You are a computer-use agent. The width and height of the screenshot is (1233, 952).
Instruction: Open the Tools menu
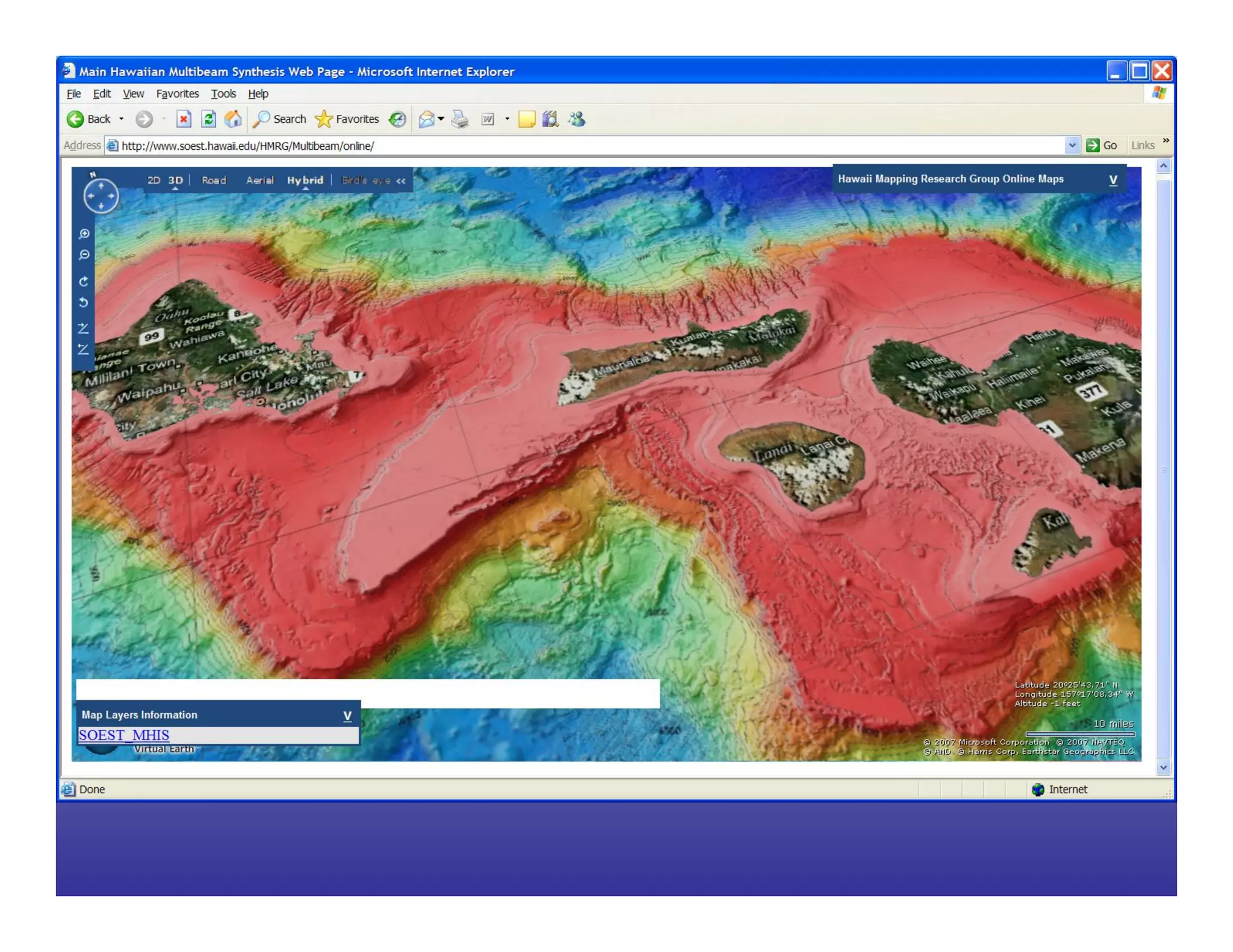click(x=223, y=94)
